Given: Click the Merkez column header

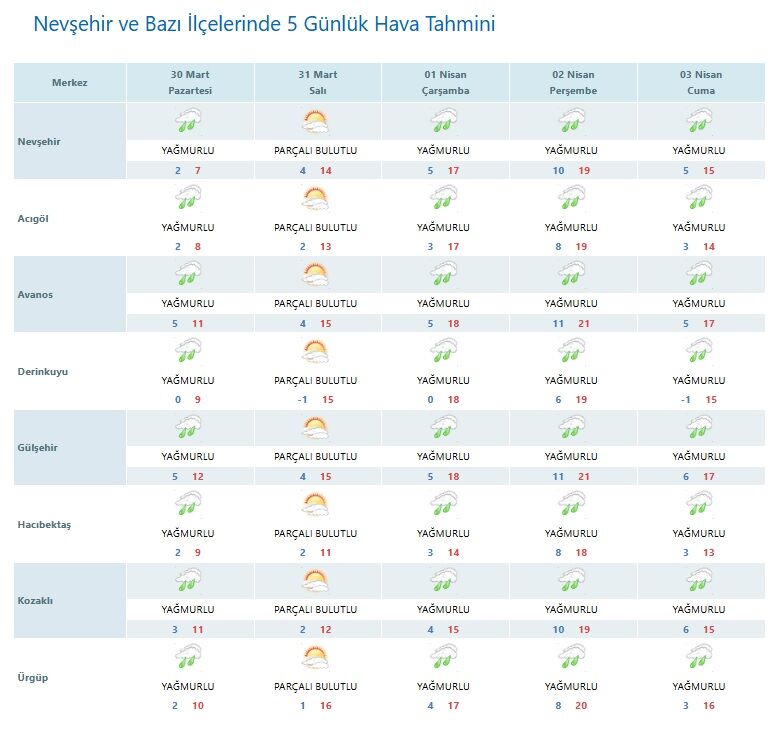Looking at the screenshot, I should [70, 82].
